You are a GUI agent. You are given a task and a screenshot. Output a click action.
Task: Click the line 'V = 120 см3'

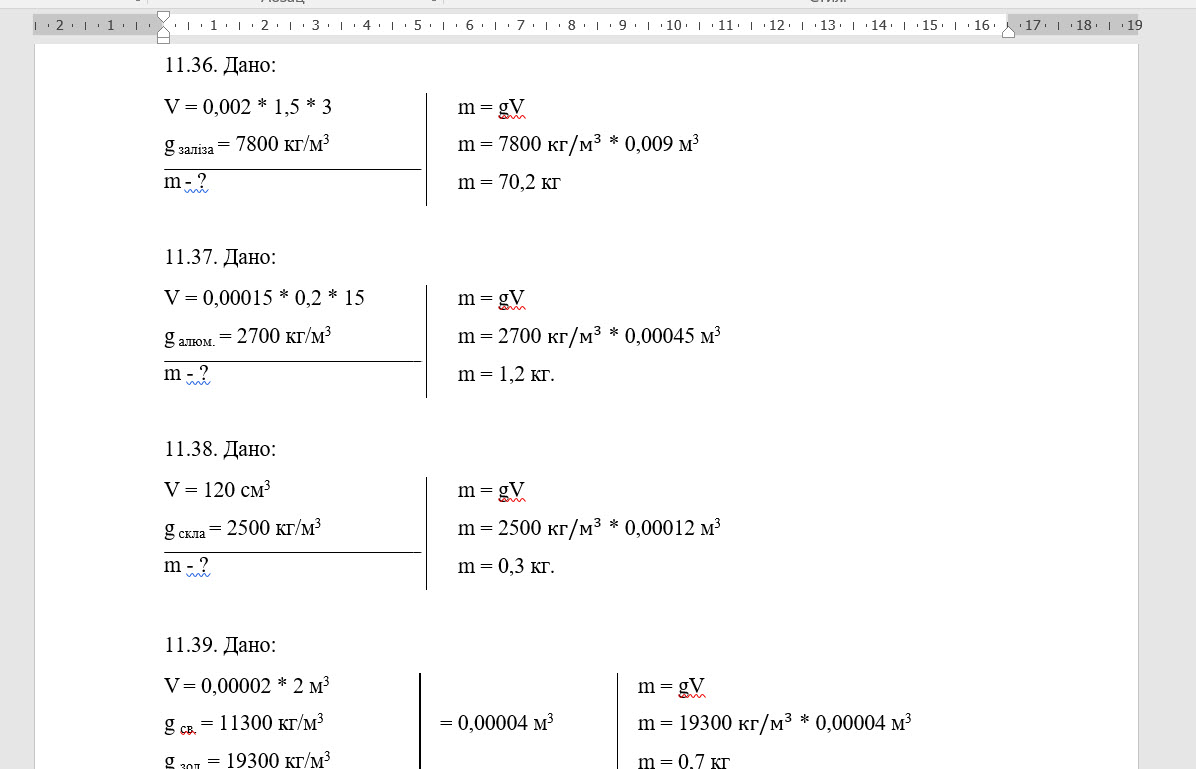point(217,490)
